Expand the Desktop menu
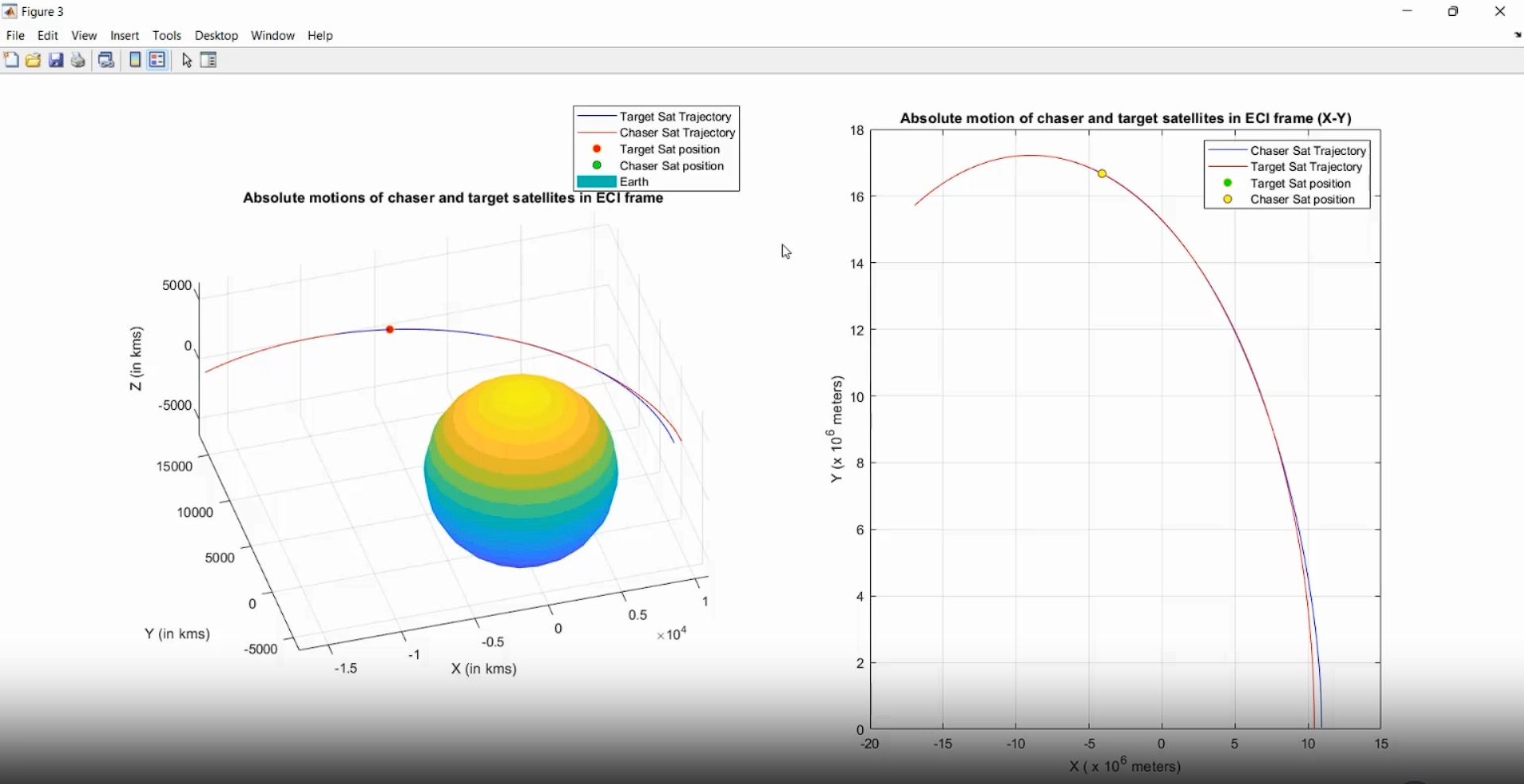Viewport: 1524px width, 784px height. (216, 36)
